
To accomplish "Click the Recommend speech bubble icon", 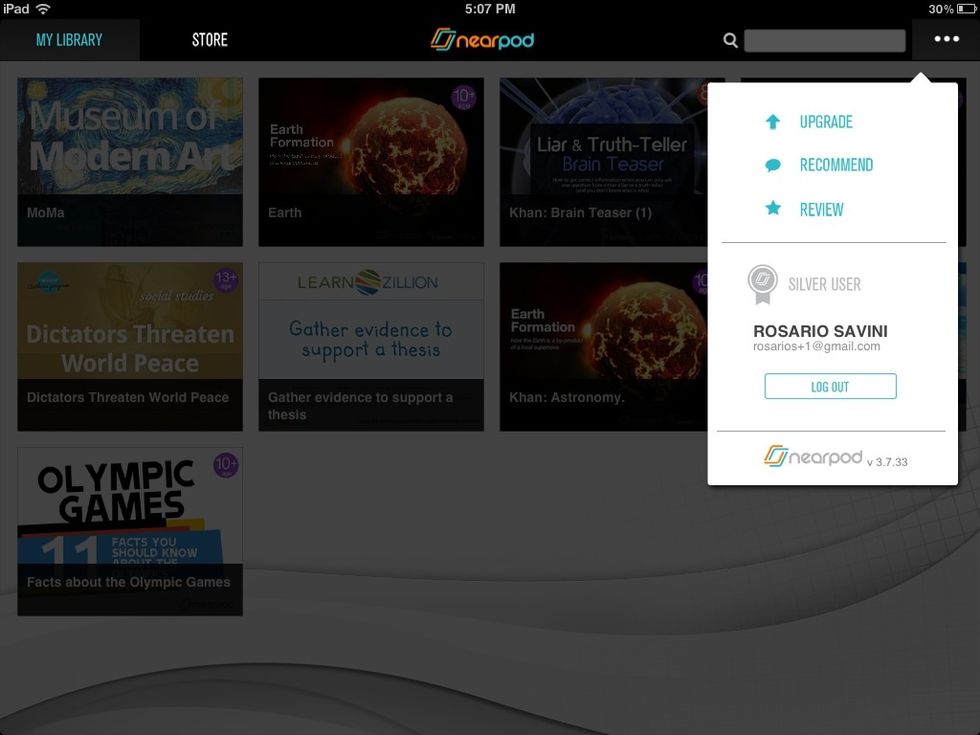I will (773, 164).
